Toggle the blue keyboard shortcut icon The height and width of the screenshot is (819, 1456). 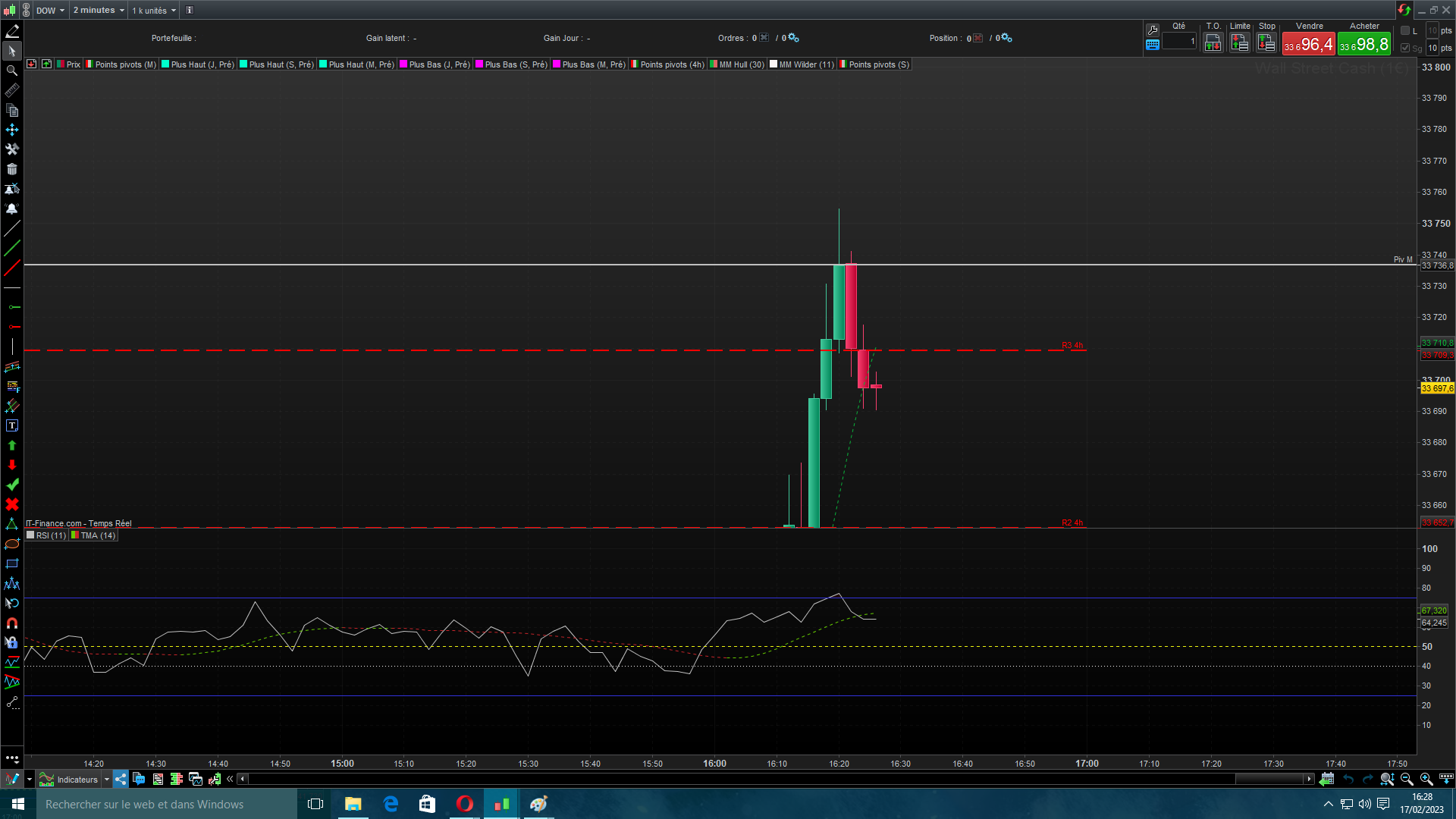[1153, 45]
